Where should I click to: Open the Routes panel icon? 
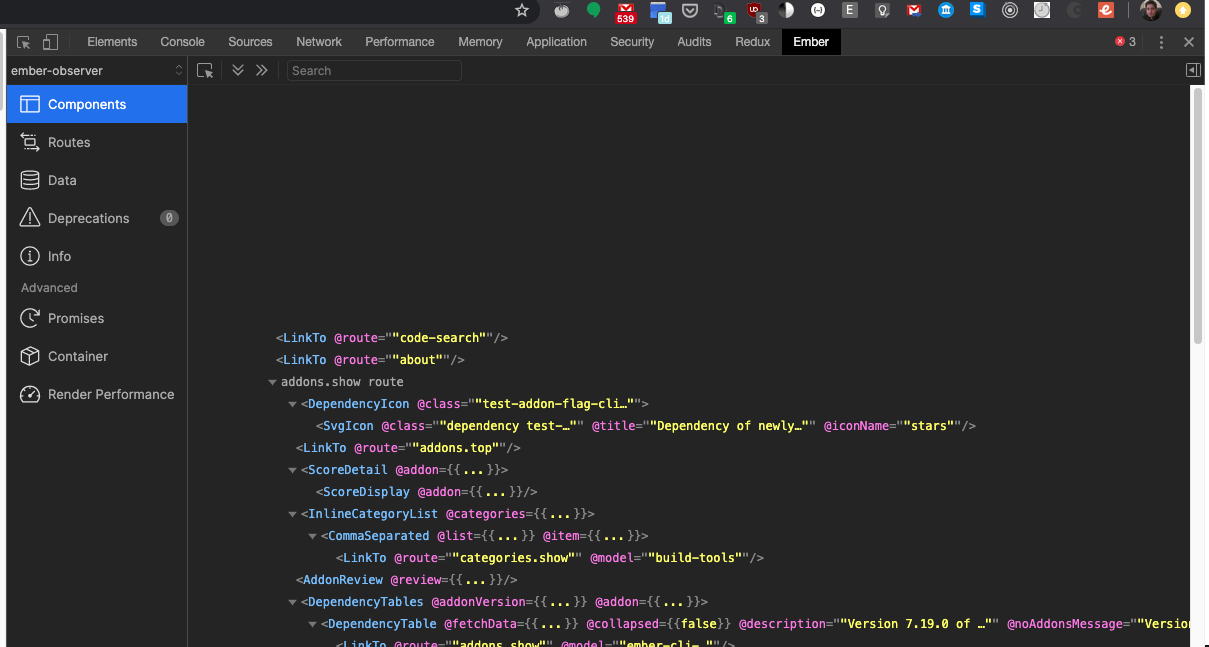click(x=30, y=142)
